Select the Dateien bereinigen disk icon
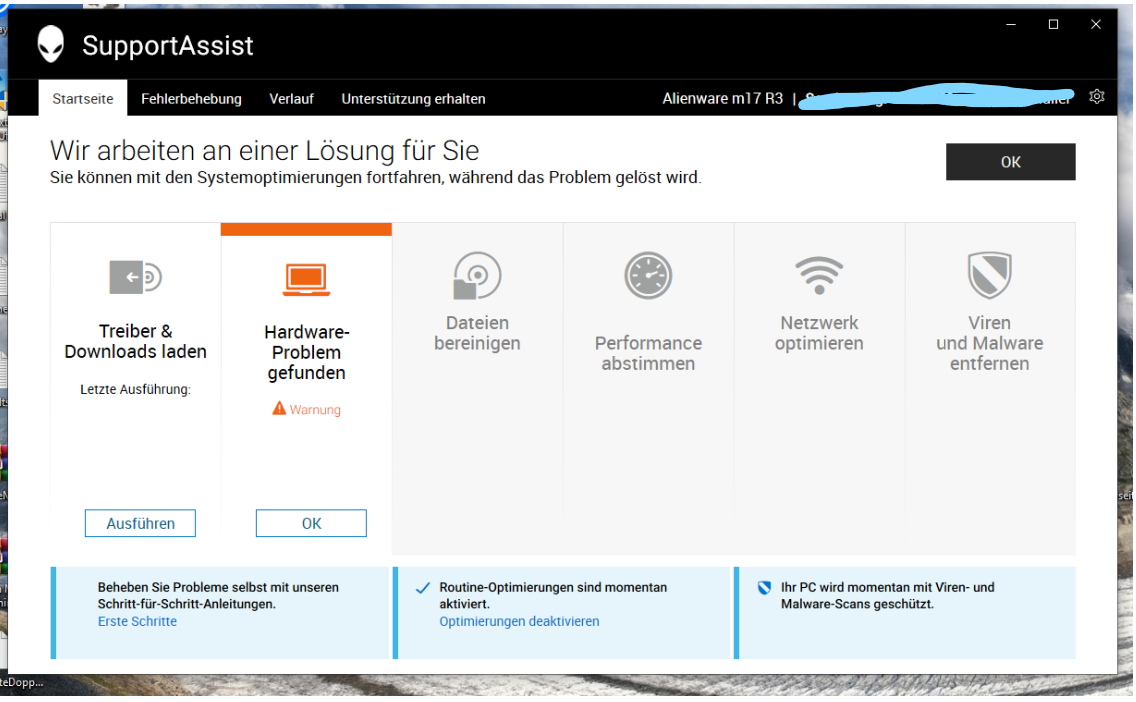1136x702 pixels. click(x=477, y=276)
